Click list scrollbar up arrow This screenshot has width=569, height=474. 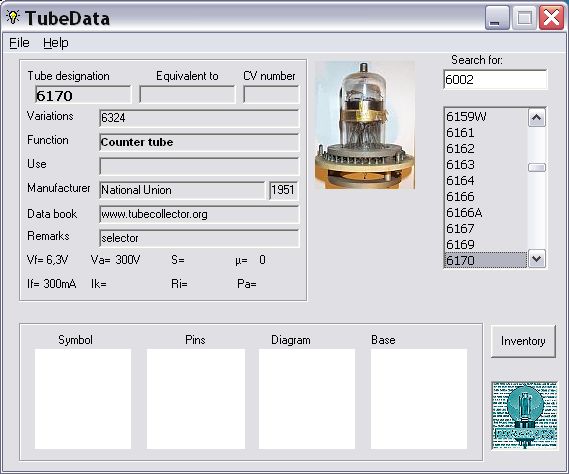[x=537, y=118]
